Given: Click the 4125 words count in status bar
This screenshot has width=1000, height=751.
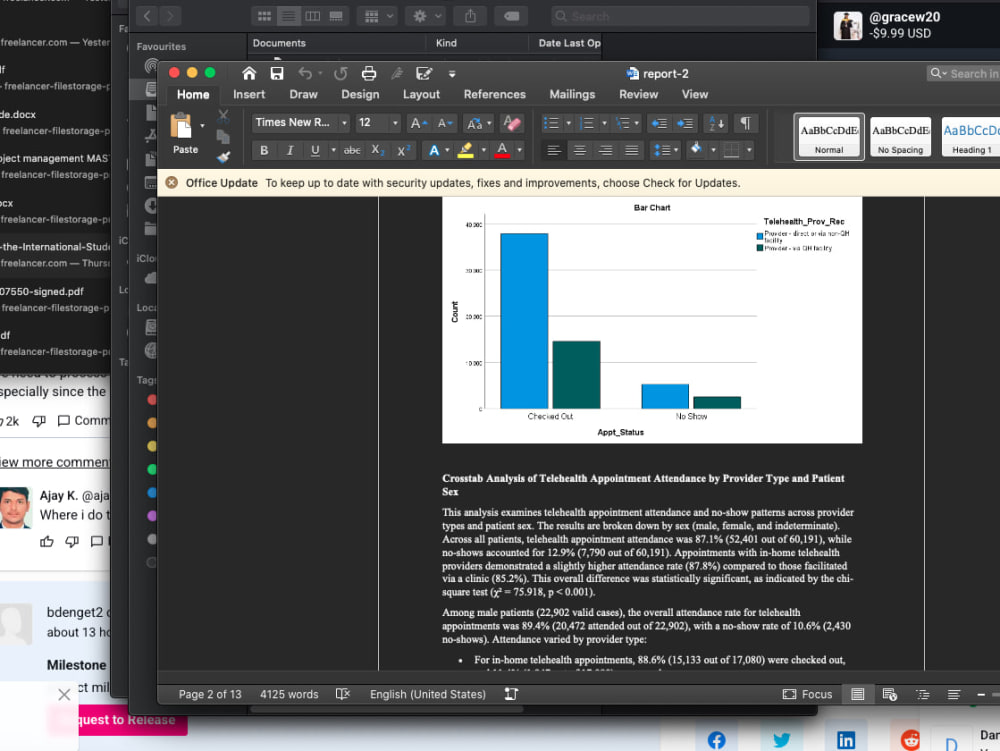Looking at the screenshot, I should click(289, 694).
